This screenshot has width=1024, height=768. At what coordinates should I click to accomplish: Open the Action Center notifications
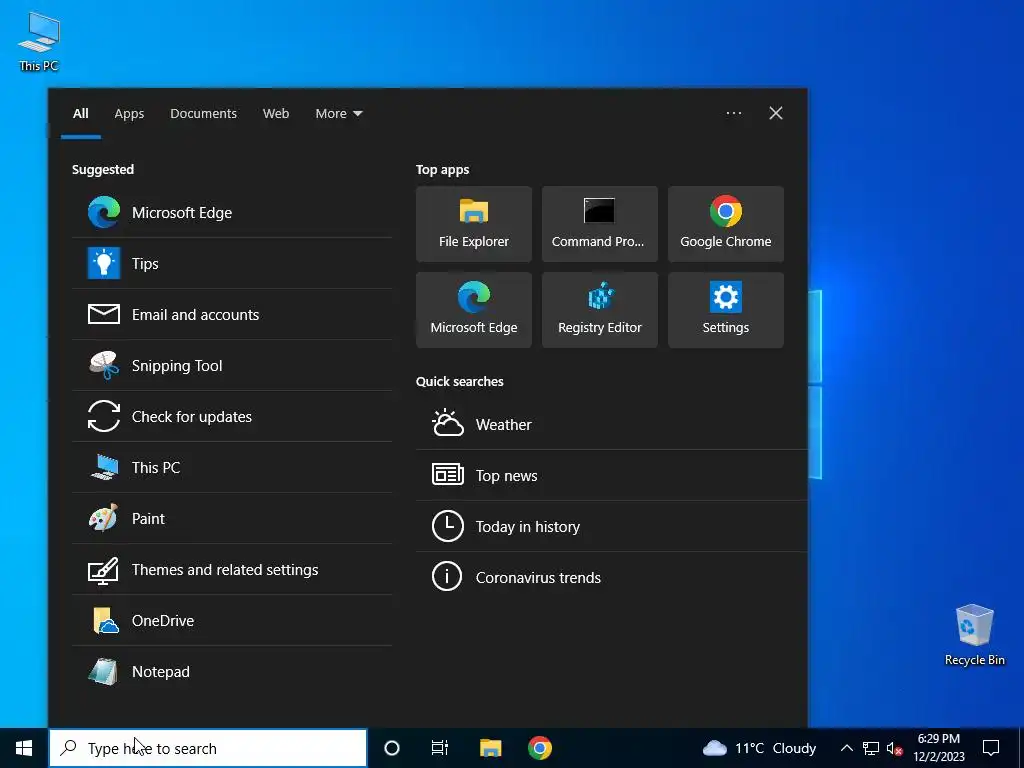(991, 748)
